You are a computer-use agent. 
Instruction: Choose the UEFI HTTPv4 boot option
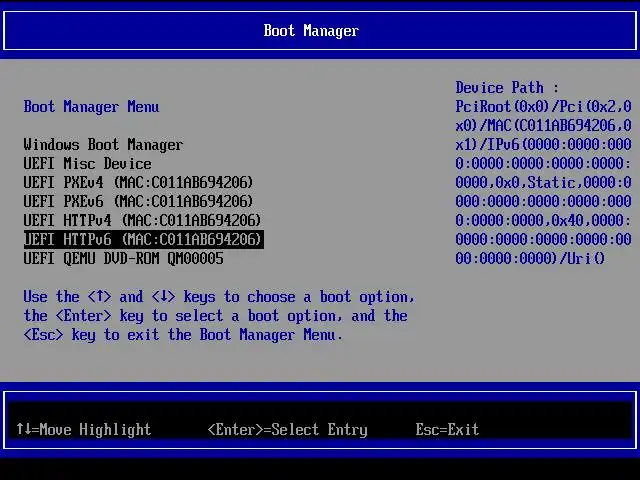(x=142, y=220)
